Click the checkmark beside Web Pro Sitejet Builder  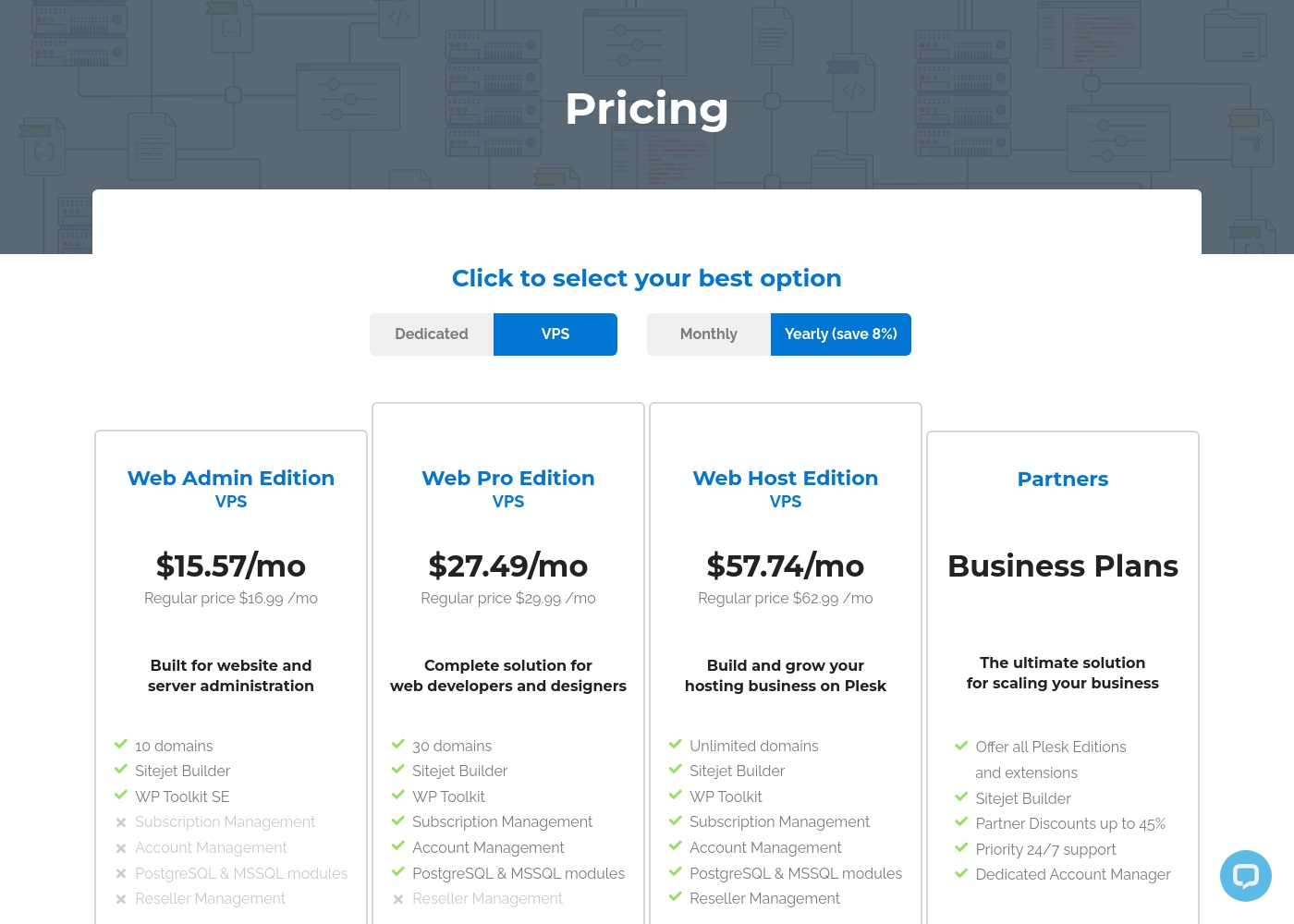pyautogui.click(x=398, y=769)
